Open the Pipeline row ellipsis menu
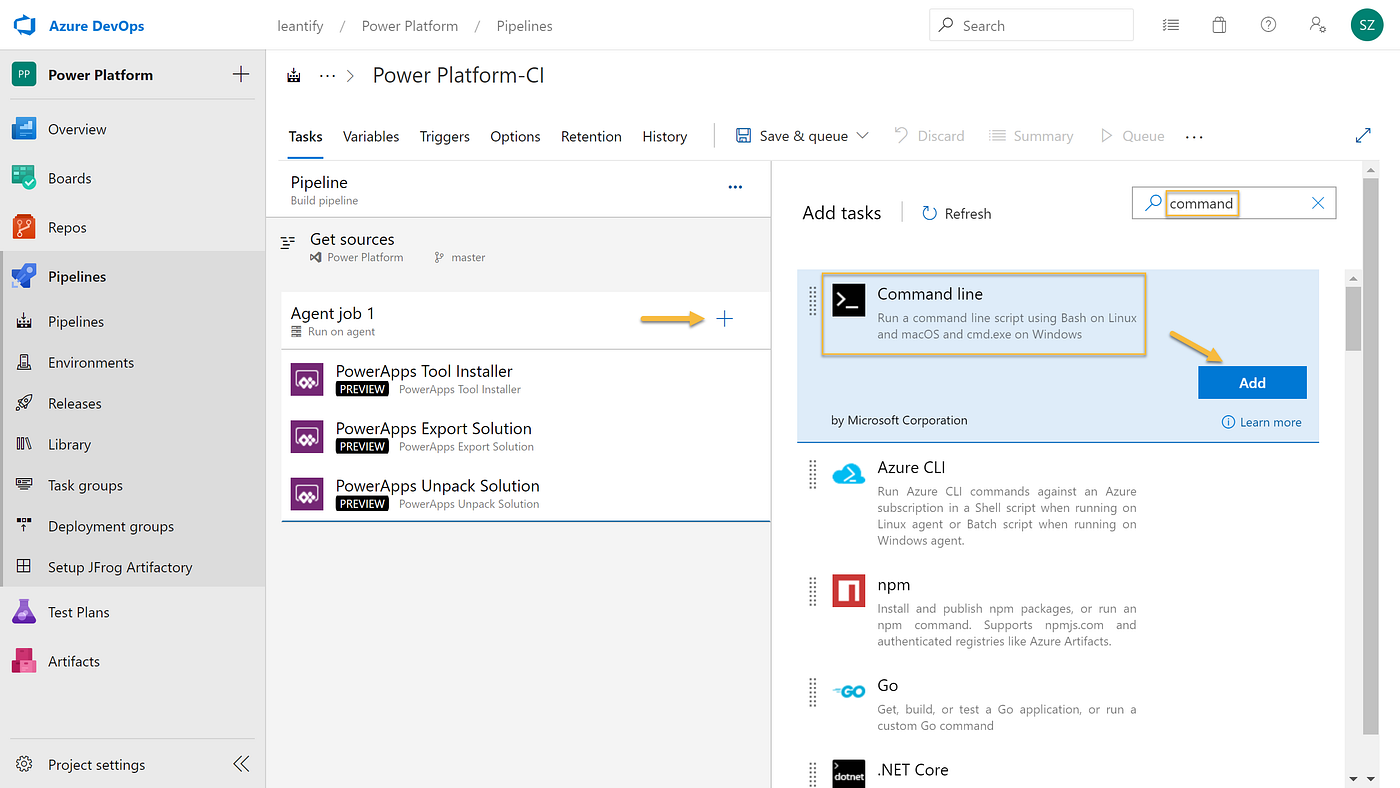This screenshot has height=788, width=1400. point(736,187)
